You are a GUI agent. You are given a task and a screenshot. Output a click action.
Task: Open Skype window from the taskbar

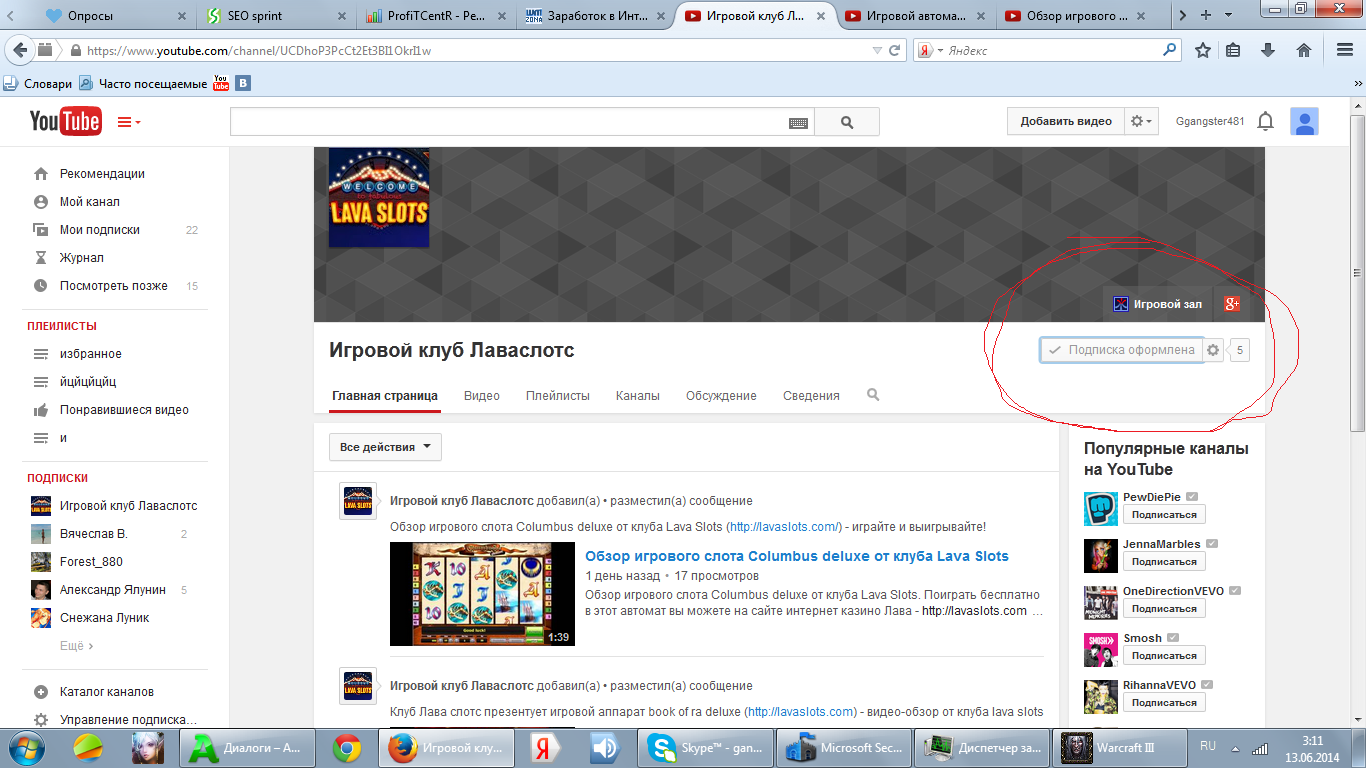[x=706, y=747]
